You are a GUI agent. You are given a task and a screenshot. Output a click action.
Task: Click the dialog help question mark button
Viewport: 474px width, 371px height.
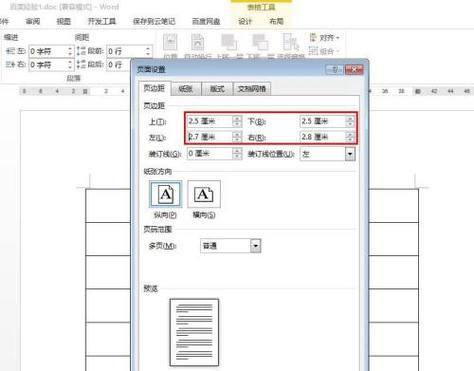(x=334, y=69)
